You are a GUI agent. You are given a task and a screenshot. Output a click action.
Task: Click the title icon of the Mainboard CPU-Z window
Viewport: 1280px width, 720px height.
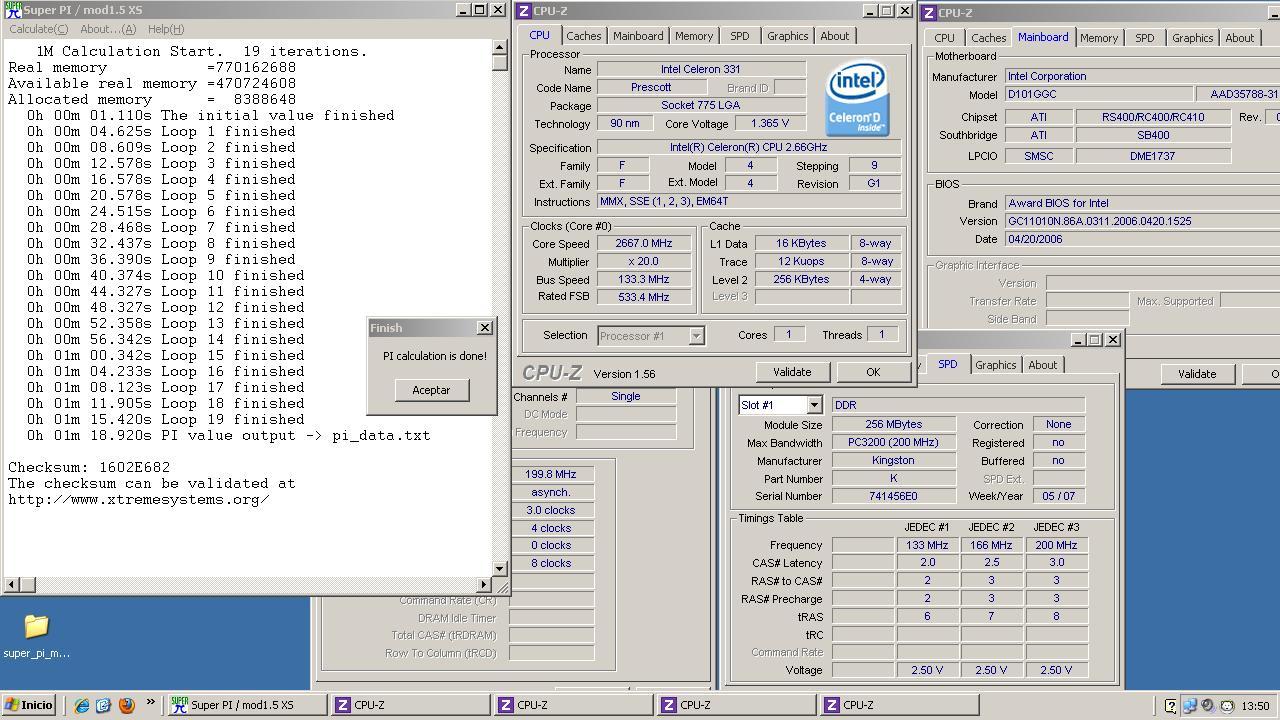(x=929, y=13)
